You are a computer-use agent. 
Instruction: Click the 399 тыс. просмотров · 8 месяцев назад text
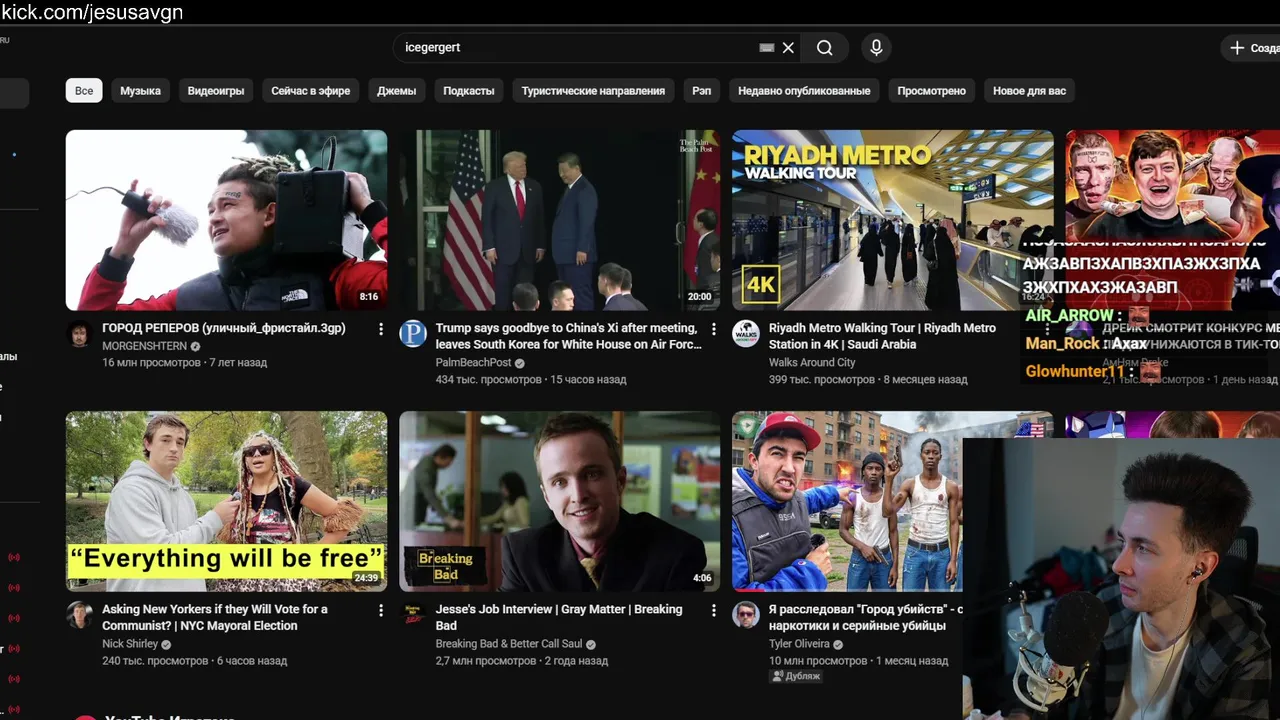pos(868,379)
